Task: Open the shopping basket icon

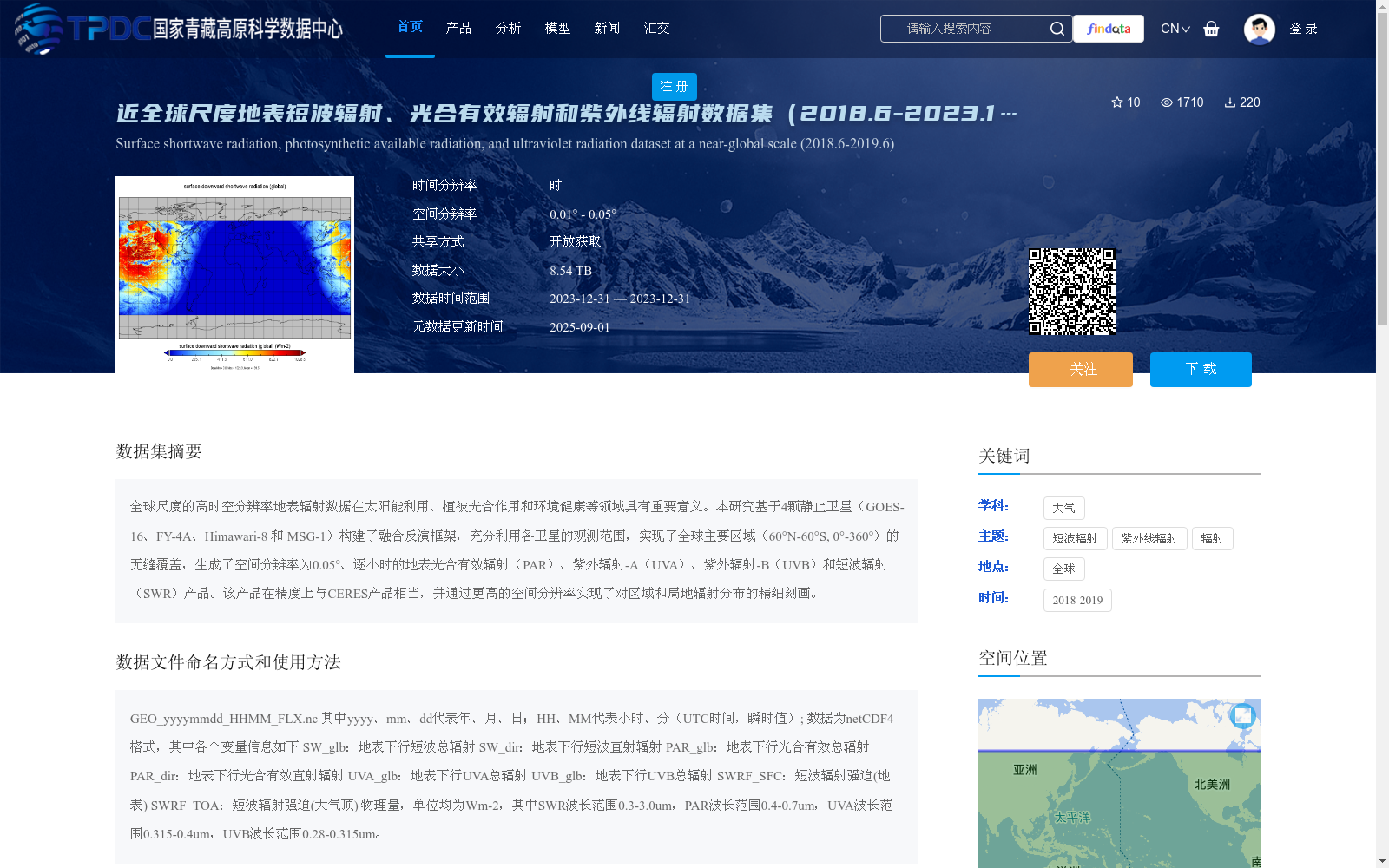Action: (1211, 29)
